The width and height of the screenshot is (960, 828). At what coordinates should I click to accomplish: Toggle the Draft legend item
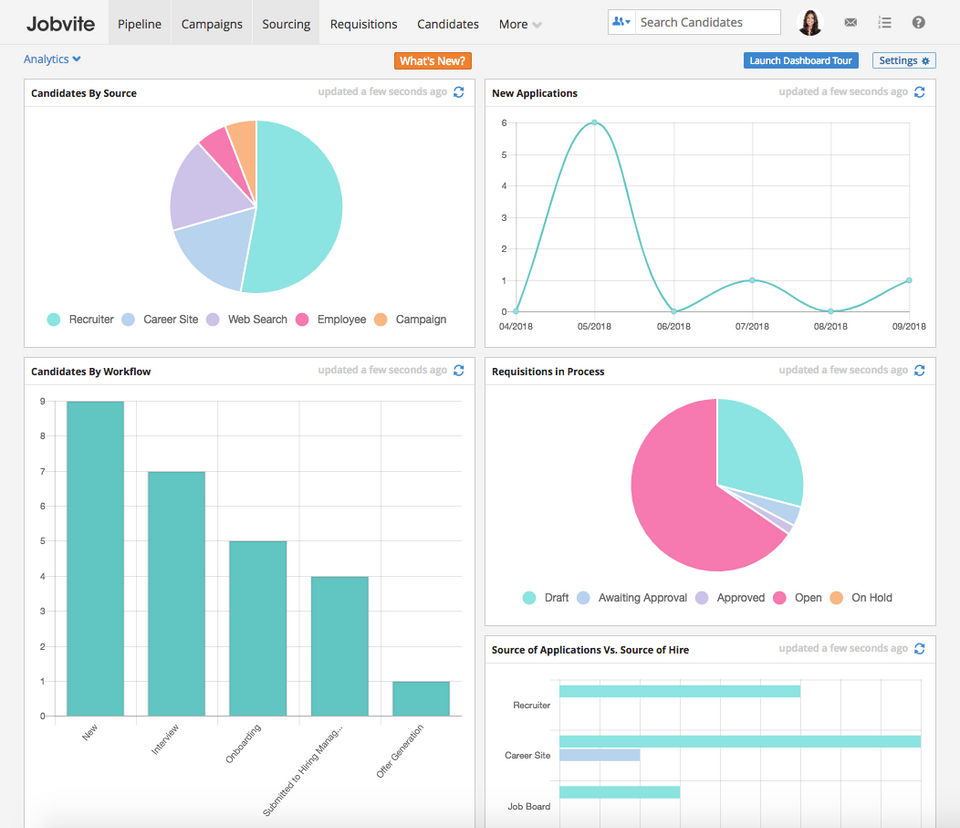pos(546,598)
